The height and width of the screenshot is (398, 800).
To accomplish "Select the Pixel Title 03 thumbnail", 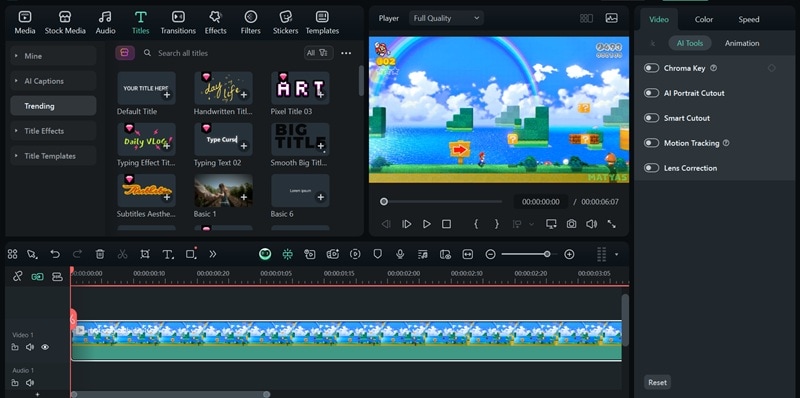I will 300,88.
